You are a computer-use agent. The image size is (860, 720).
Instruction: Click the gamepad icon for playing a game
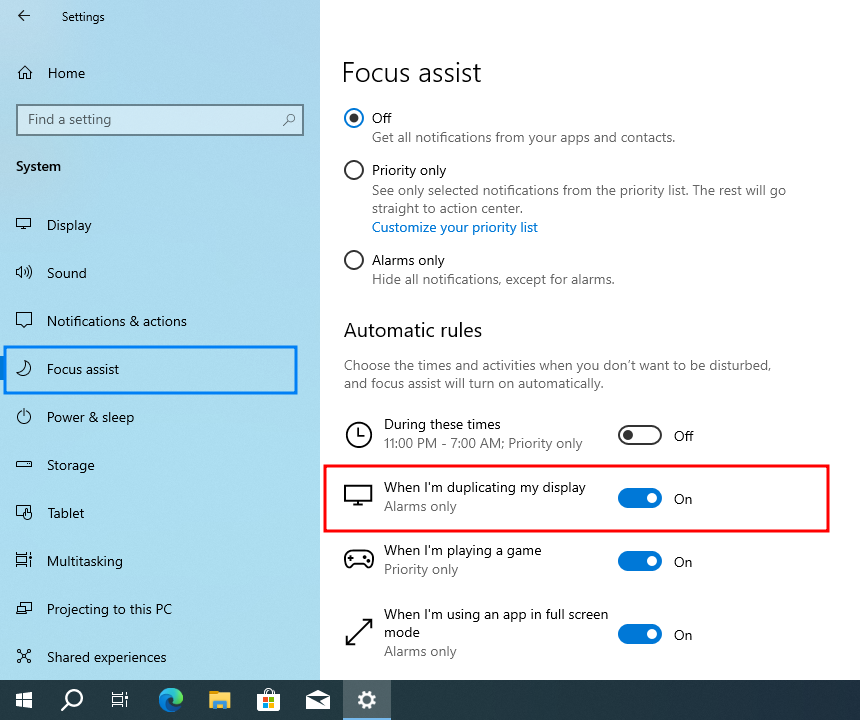pos(359,560)
